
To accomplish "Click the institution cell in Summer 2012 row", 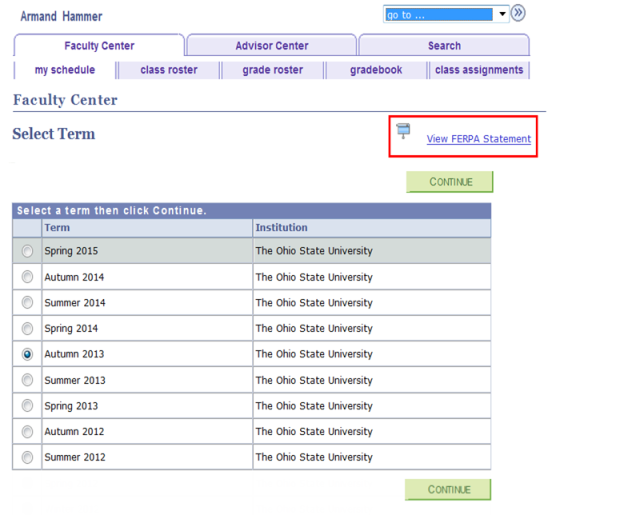I will [372, 457].
